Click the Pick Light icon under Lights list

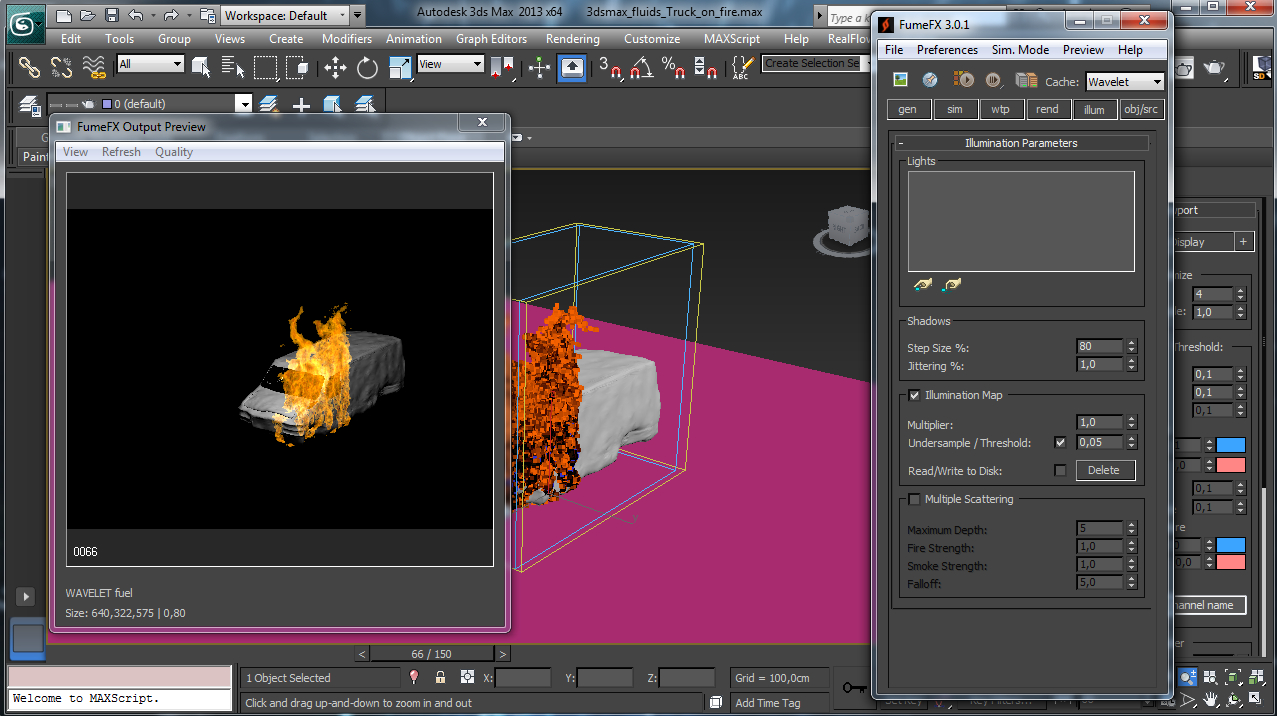pyautogui.click(x=922, y=285)
